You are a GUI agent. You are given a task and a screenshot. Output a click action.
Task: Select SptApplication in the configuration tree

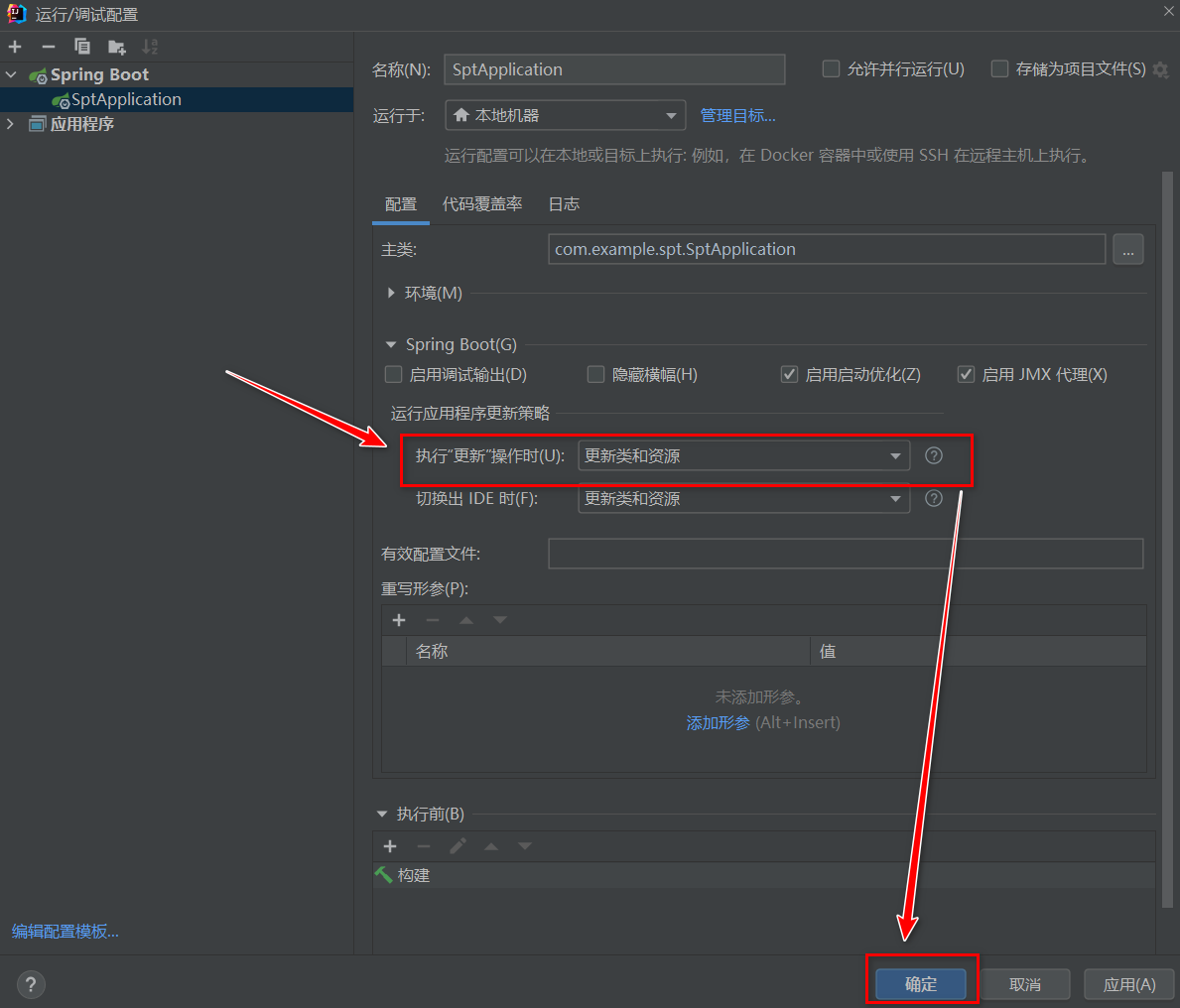(x=177, y=99)
